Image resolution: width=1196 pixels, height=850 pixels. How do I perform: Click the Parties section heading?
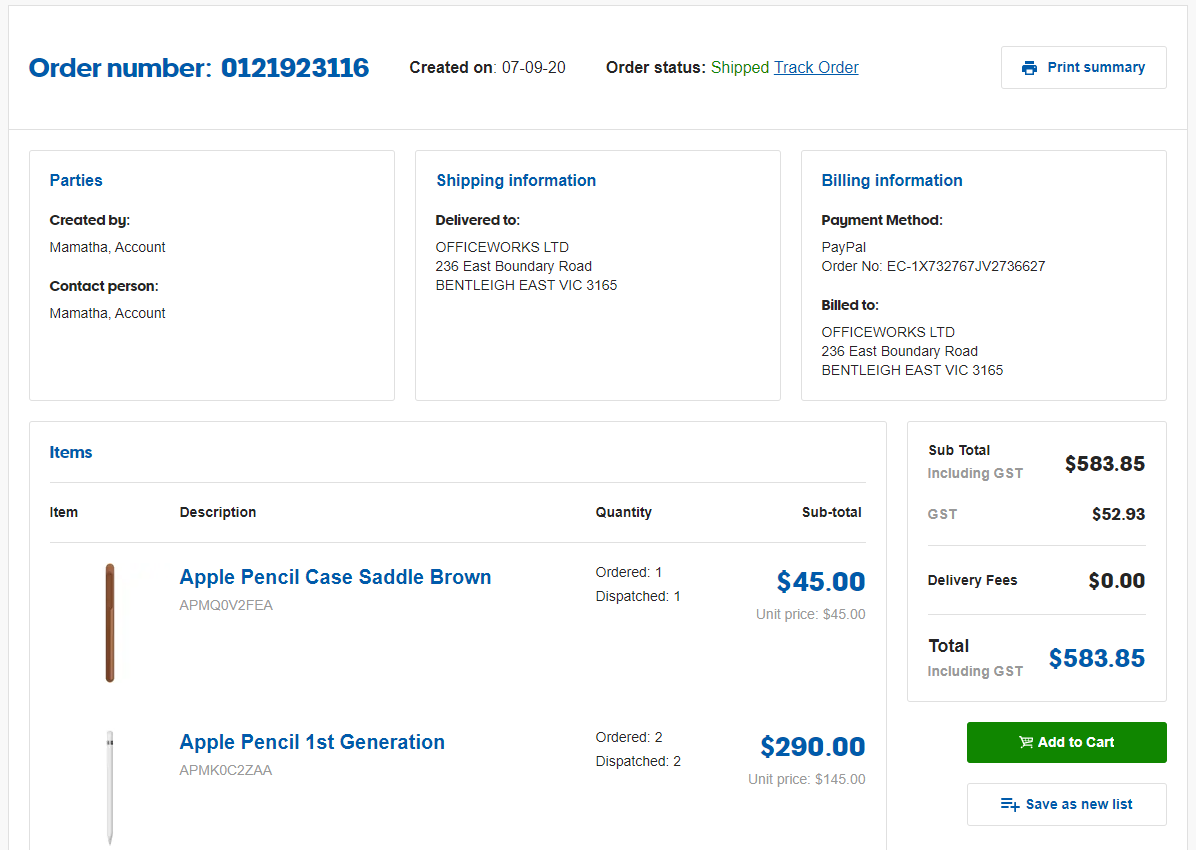point(76,180)
